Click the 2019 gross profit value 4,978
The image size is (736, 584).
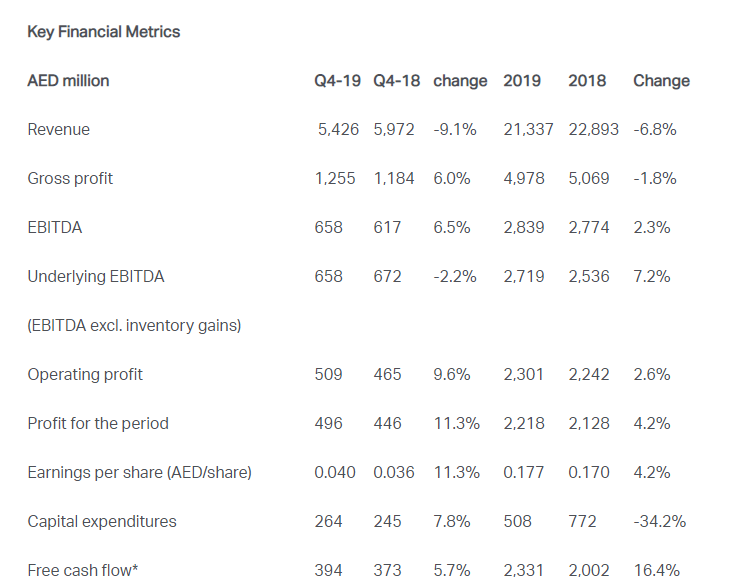(525, 179)
